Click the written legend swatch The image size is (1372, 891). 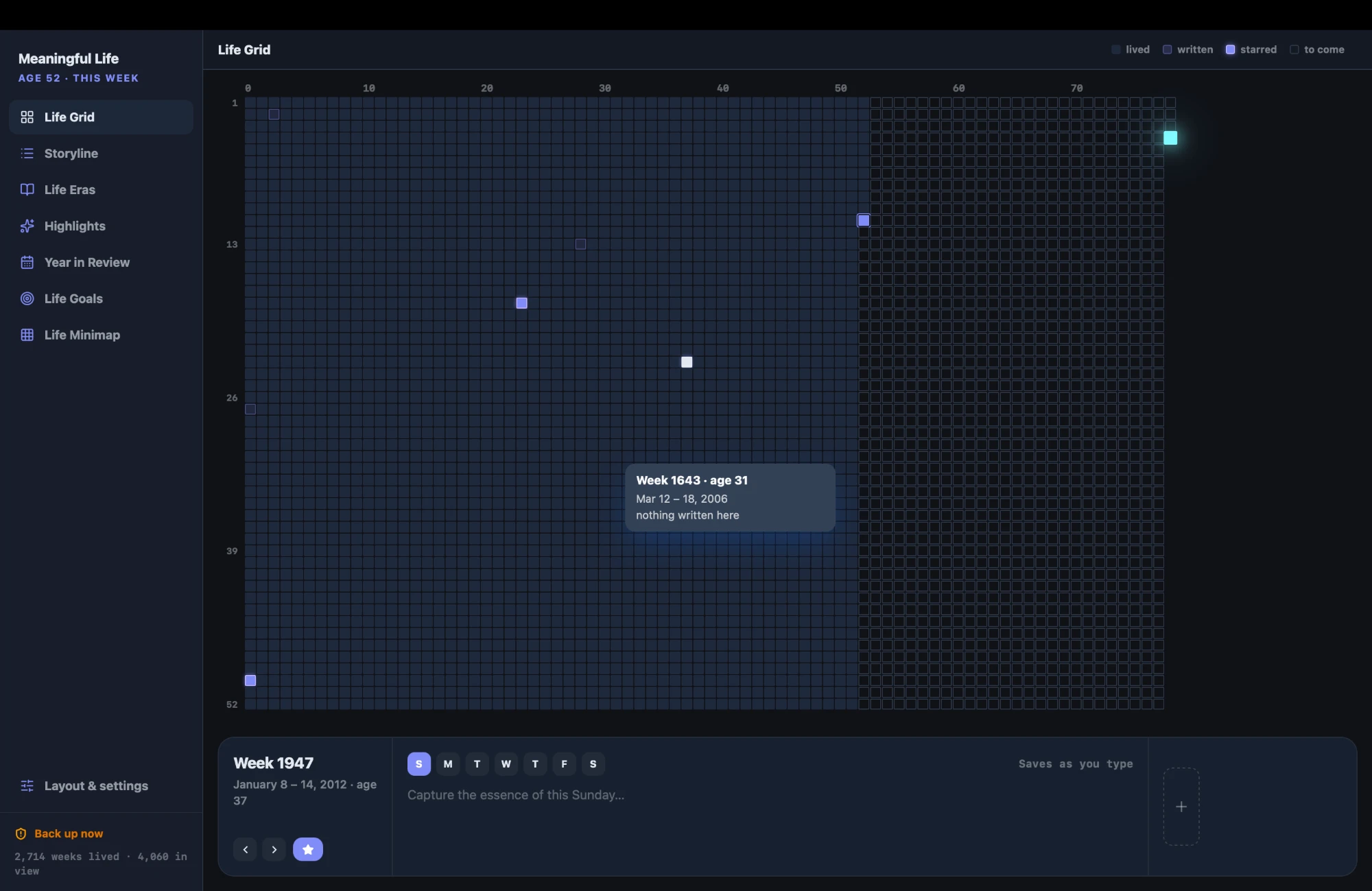coord(1168,49)
